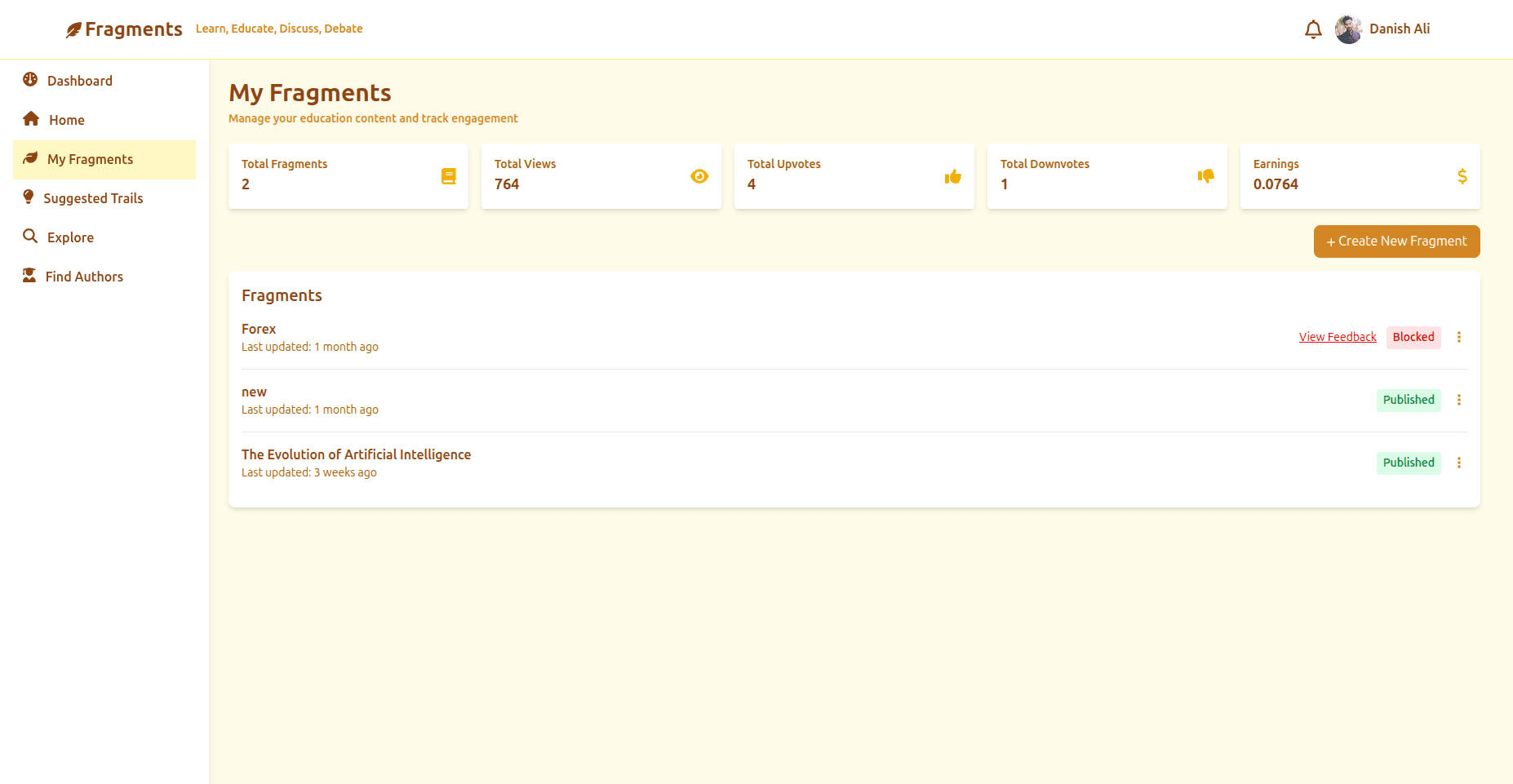Click the Create New Fragment button
The height and width of the screenshot is (784, 1513).
[1395, 241]
